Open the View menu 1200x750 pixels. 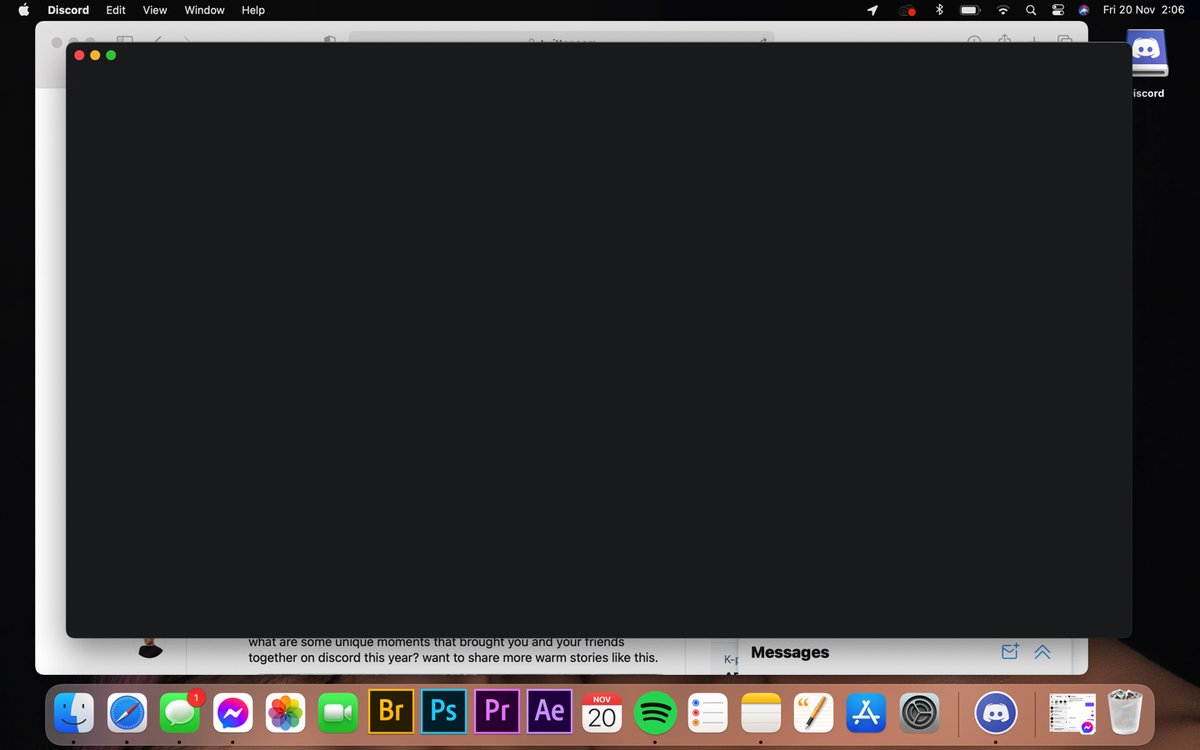[x=155, y=10]
